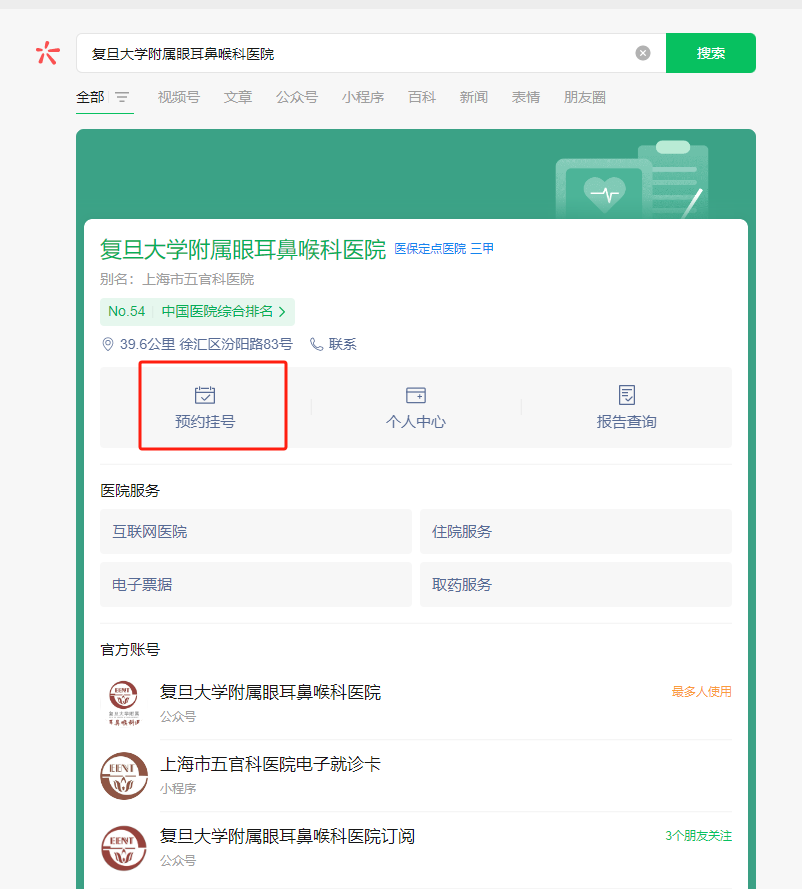Switch to the 公众号 tab
Screen dimensions: 802x889
tap(296, 98)
